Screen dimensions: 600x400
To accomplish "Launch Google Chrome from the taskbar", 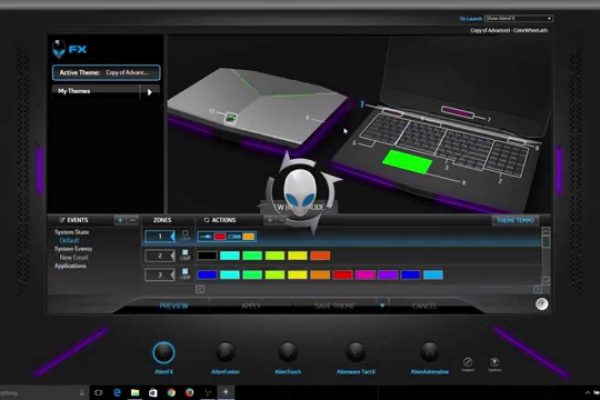I will pos(171,392).
